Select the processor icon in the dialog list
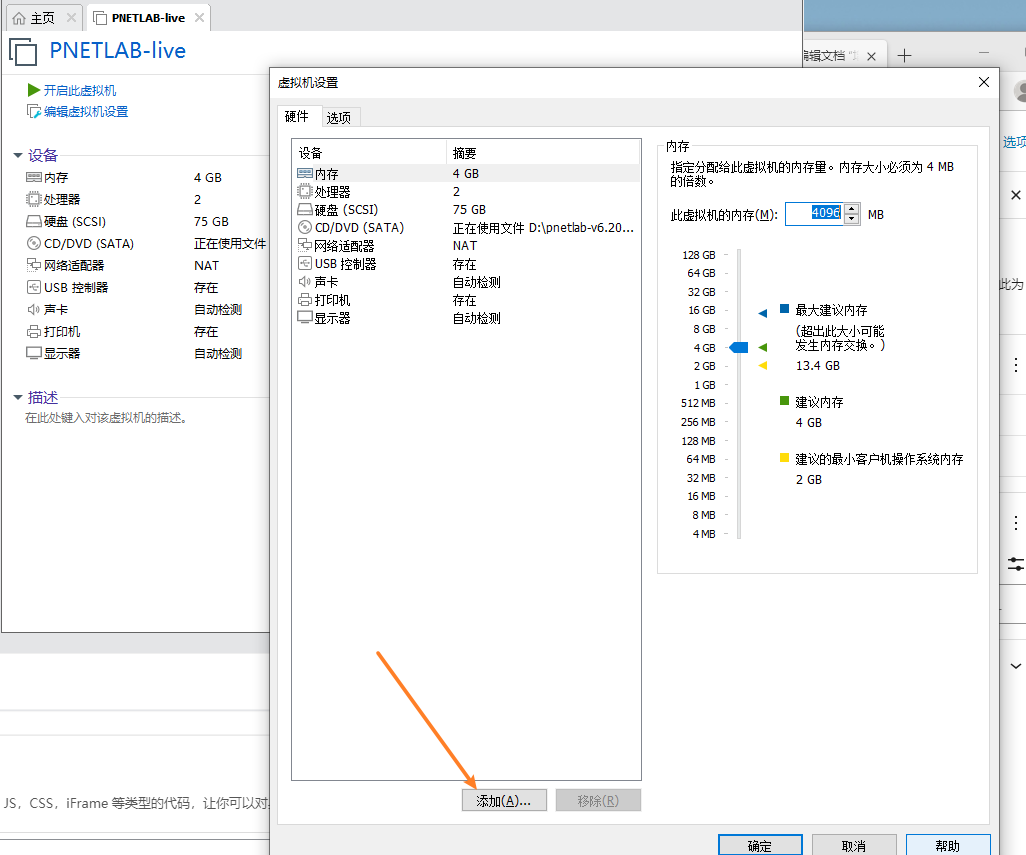Screen dimensions: 1026x855 (x=305, y=192)
